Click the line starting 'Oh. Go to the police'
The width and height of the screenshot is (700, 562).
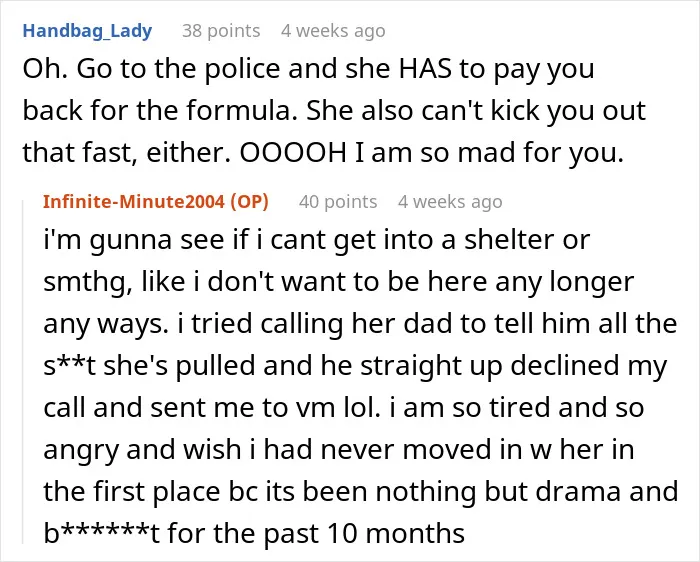(x=308, y=69)
